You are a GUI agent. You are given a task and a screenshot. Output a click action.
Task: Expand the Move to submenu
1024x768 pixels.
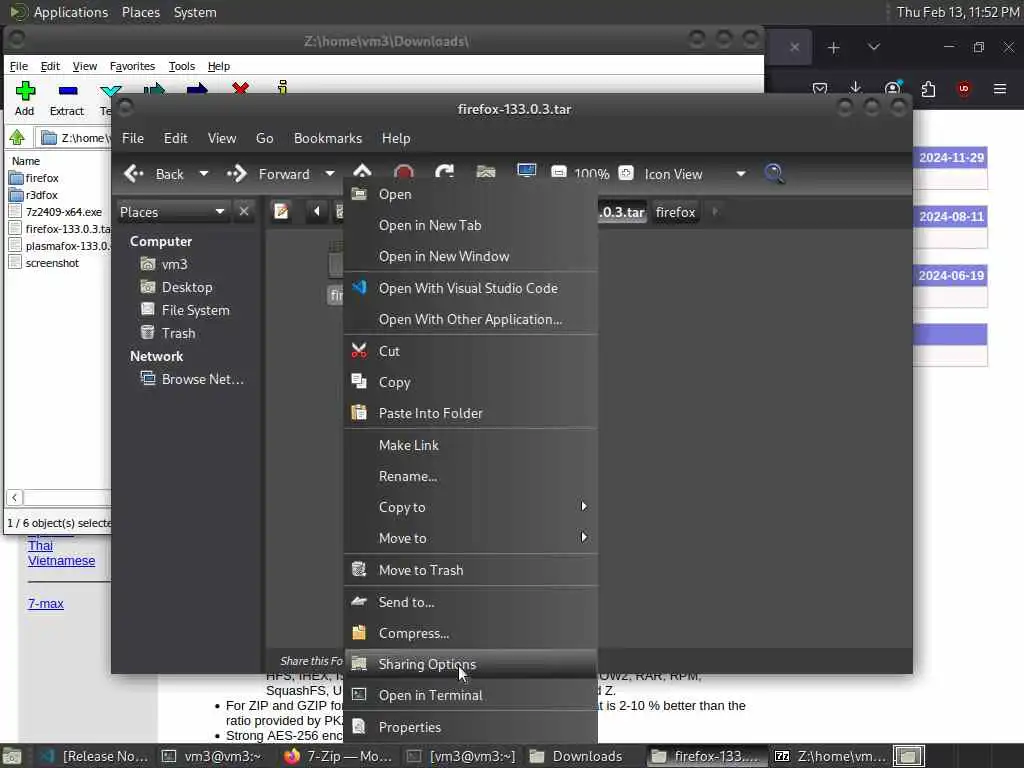point(470,538)
